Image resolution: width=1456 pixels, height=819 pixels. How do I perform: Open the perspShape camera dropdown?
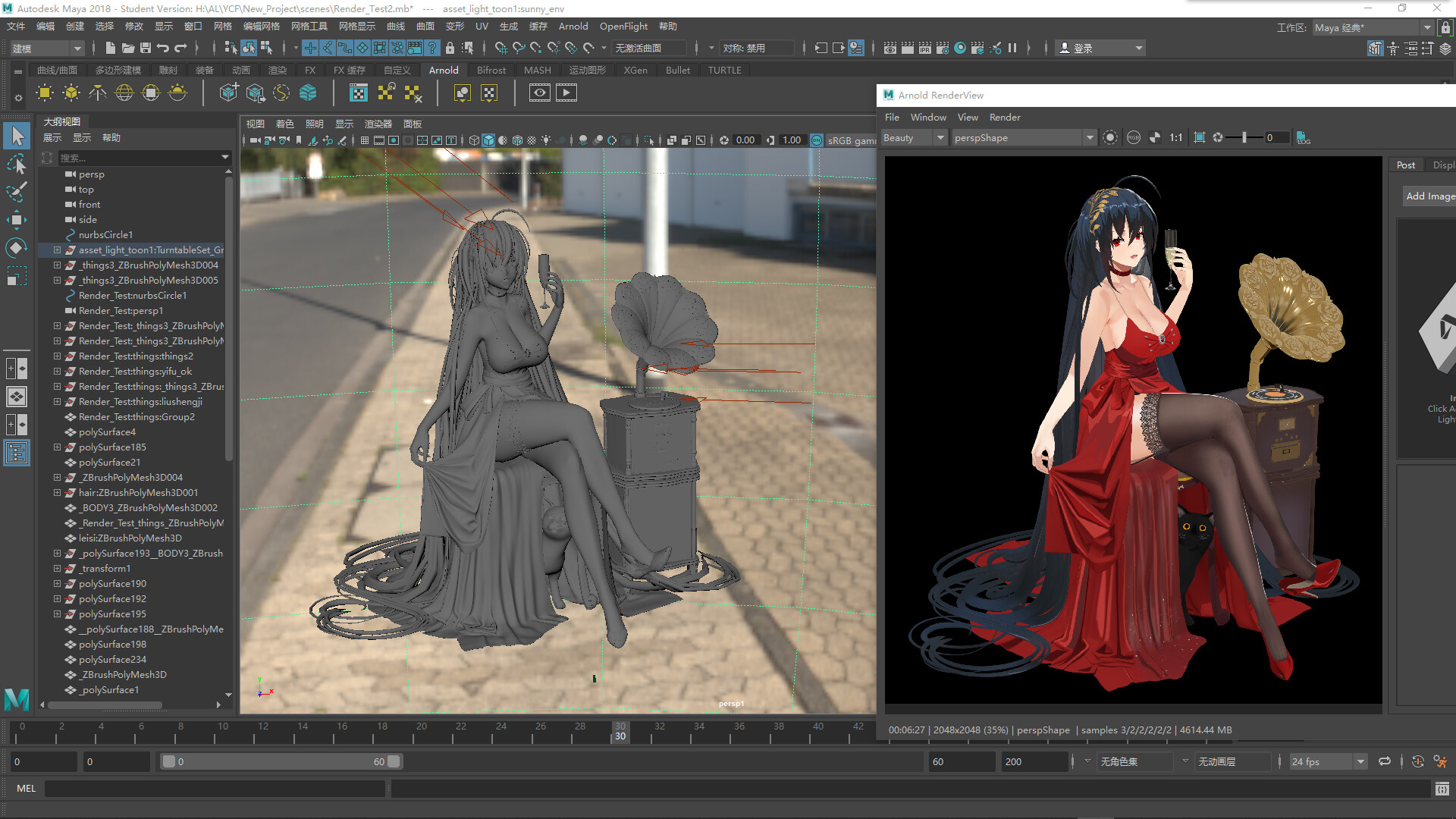click(x=1024, y=137)
